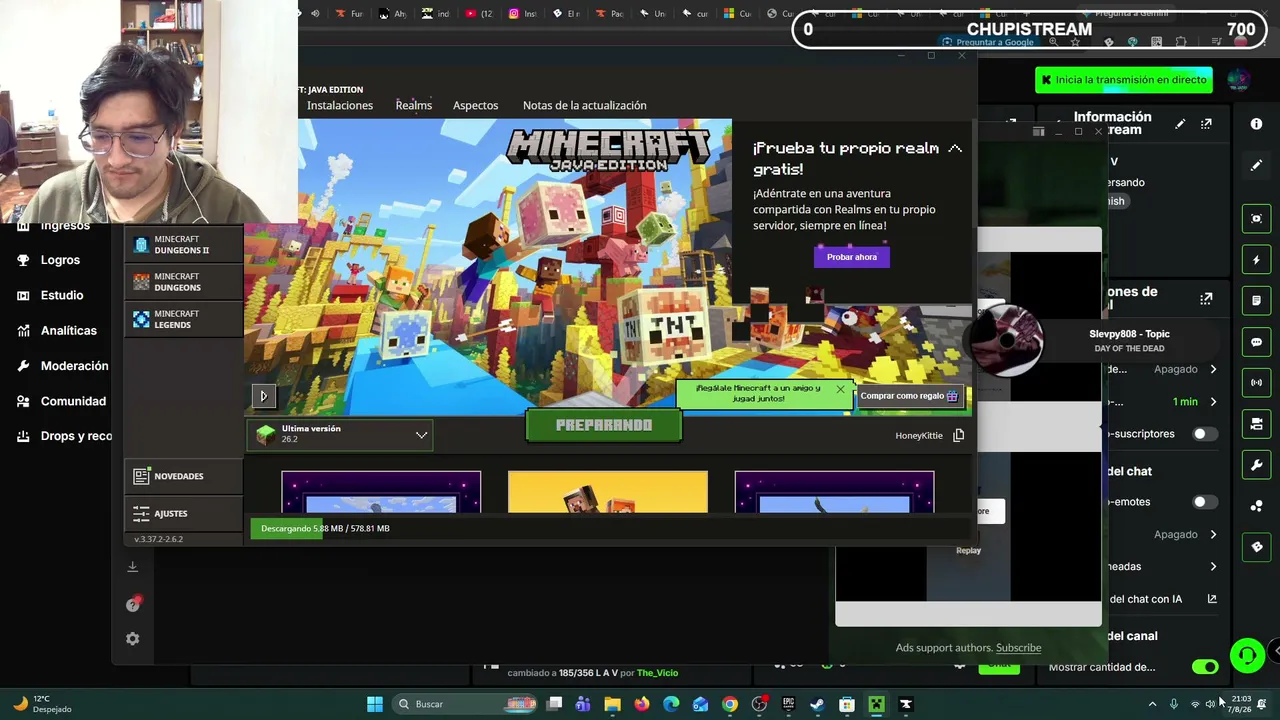The width and height of the screenshot is (1280, 720).
Task: Click the wrench tools icon in right rail
Action: (1257, 465)
